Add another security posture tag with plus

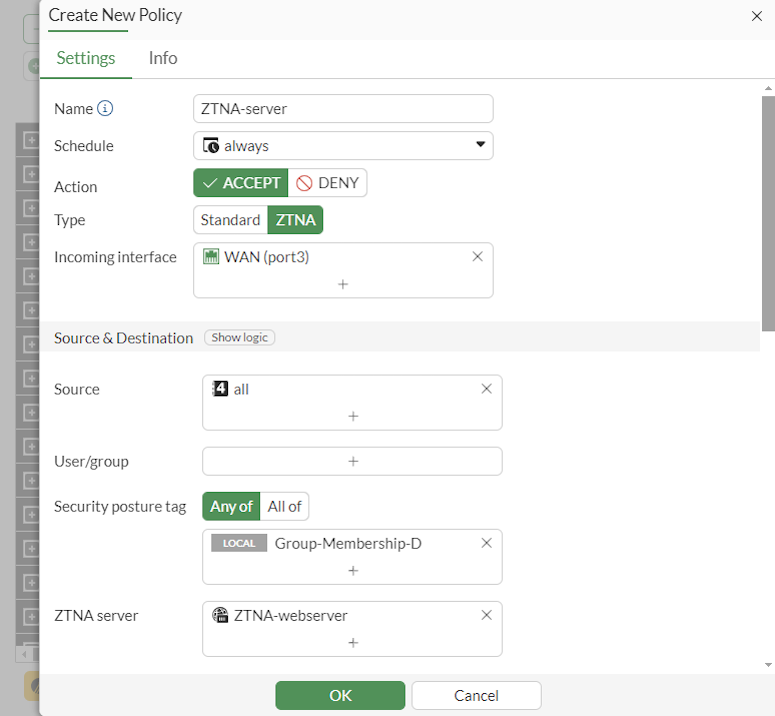(352, 570)
